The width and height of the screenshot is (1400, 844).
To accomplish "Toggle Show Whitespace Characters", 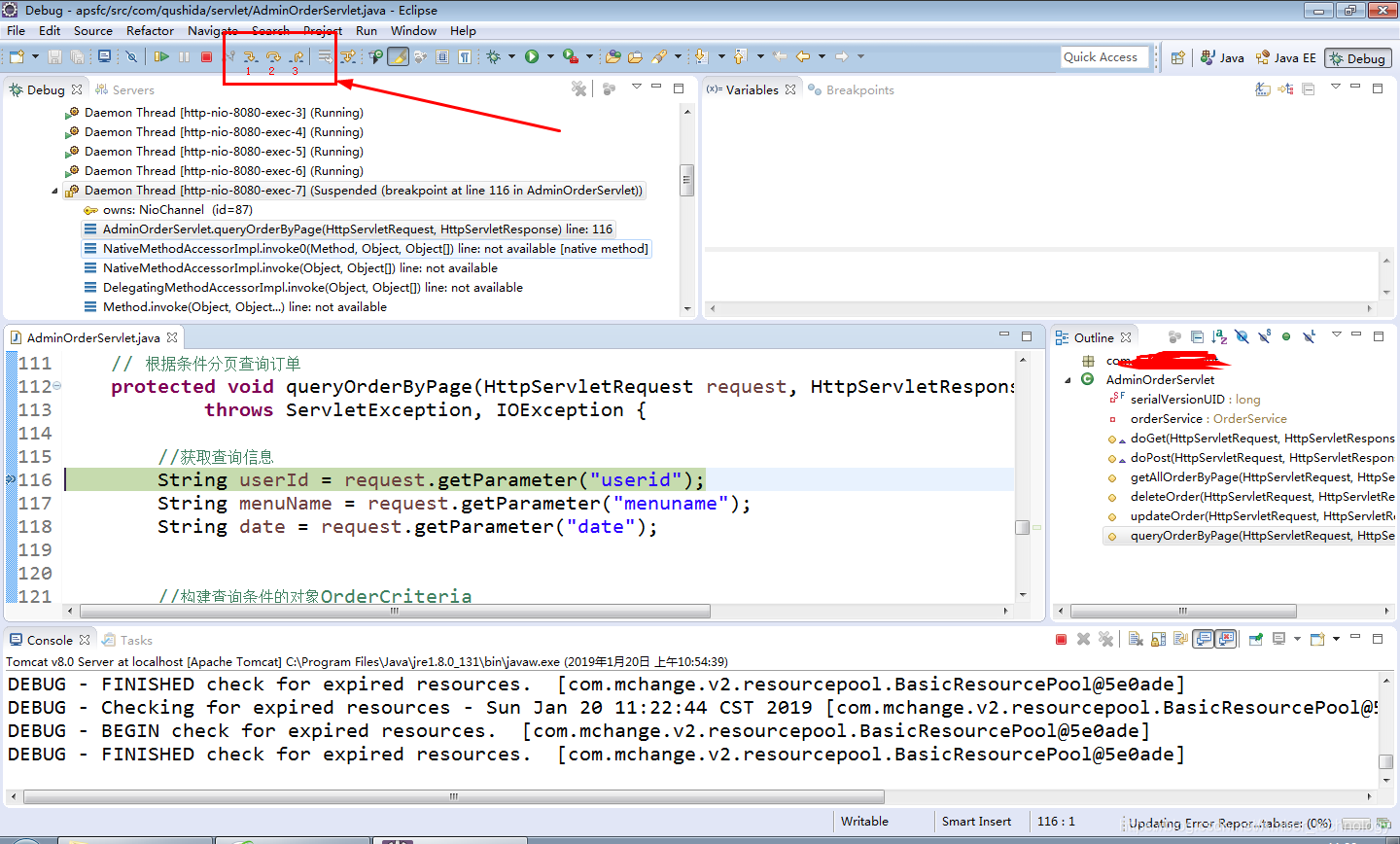I will click(465, 56).
